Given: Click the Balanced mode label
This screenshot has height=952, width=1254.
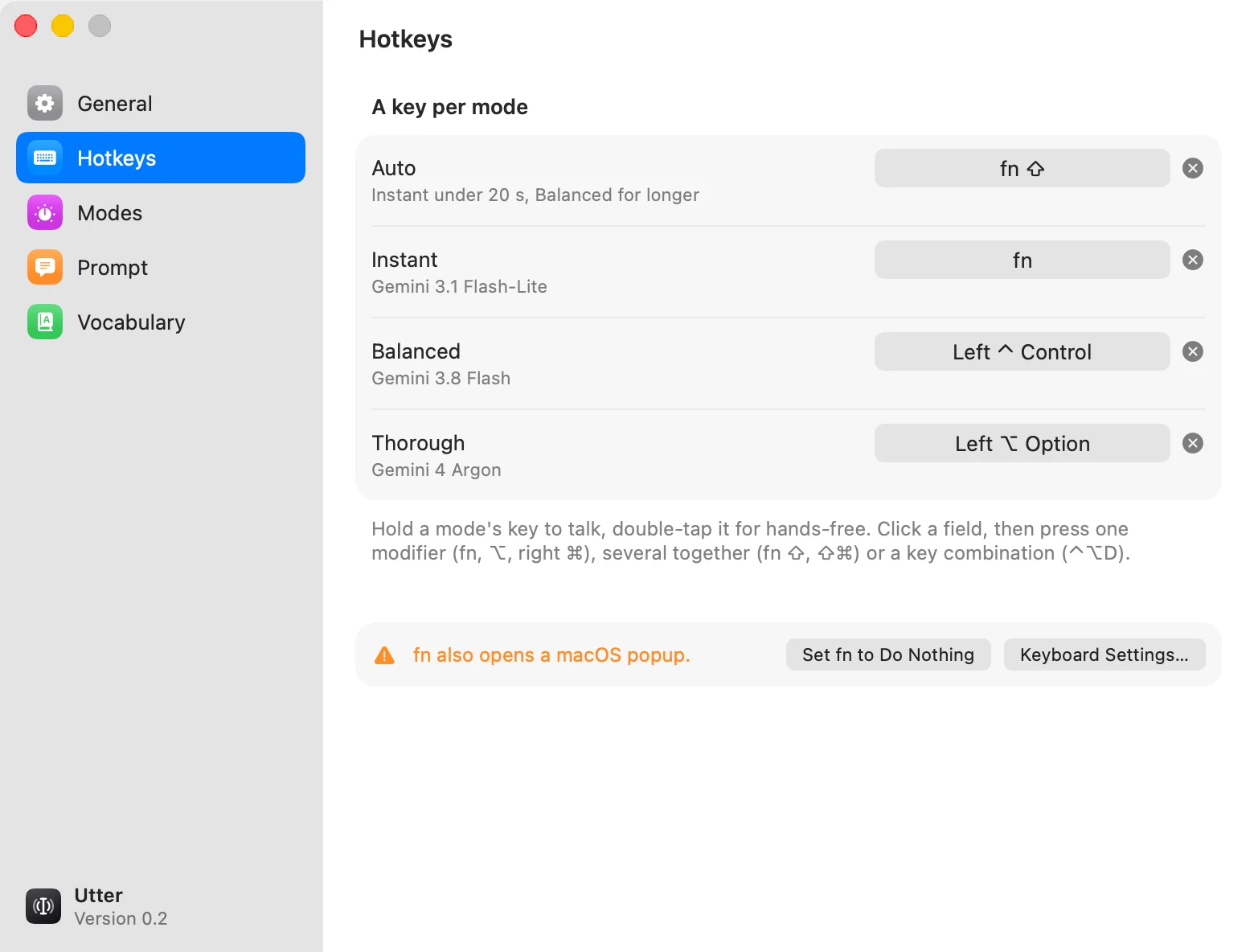Looking at the screenshot, I should 416,351.
